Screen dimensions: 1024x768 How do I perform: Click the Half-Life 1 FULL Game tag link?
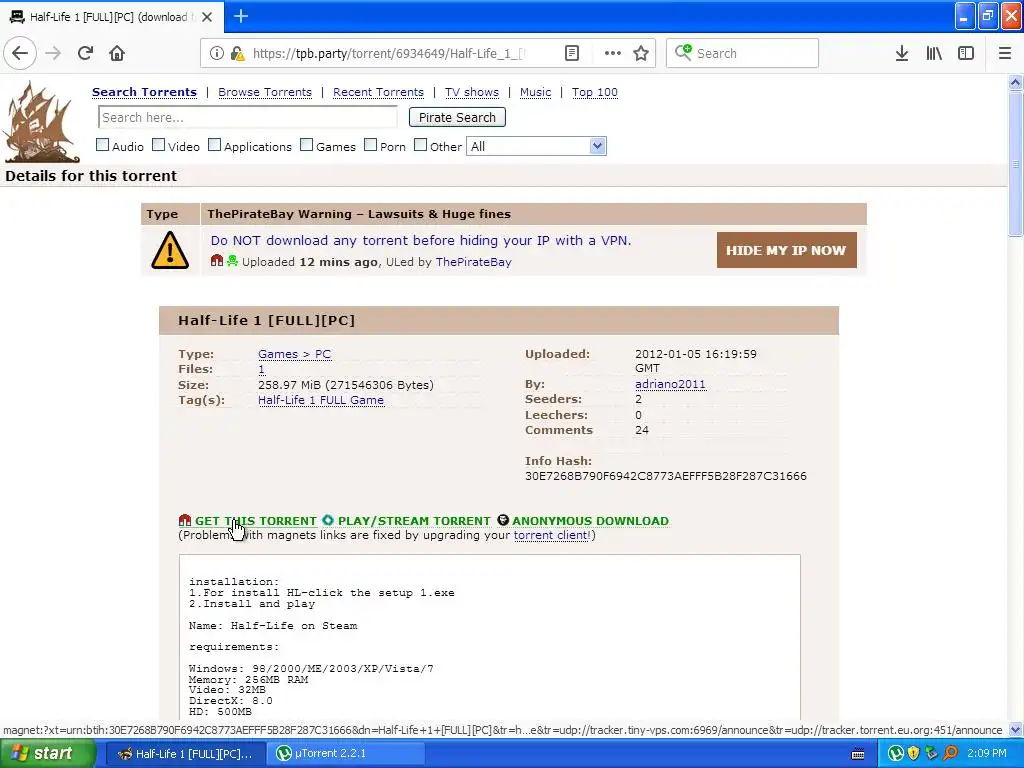point(321,400)
